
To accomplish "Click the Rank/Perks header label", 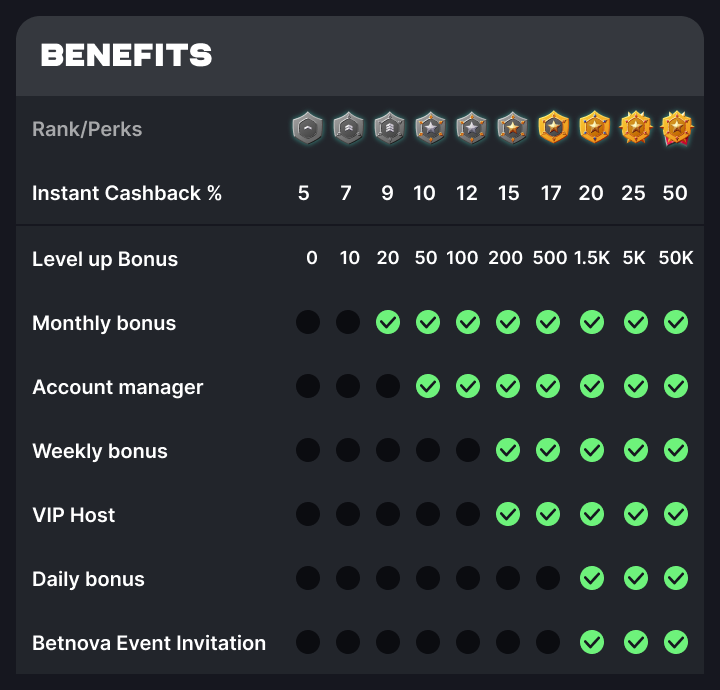I will [87, 129].
